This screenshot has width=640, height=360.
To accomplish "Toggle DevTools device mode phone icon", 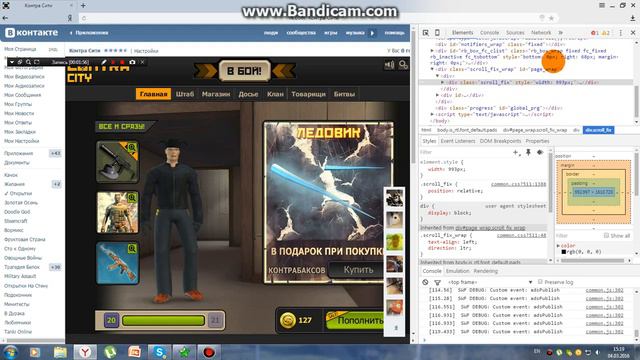I will [x=437, y=33].
